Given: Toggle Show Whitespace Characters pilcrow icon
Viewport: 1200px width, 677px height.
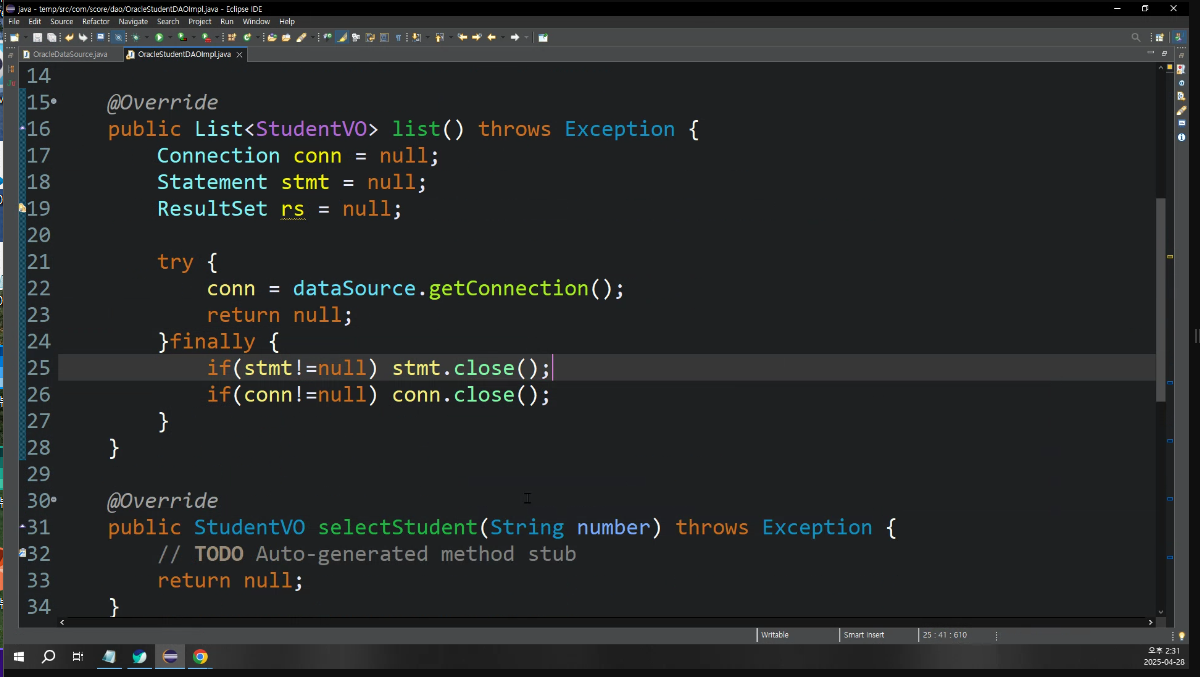Looking at the screenshot, I should point(398,37).
